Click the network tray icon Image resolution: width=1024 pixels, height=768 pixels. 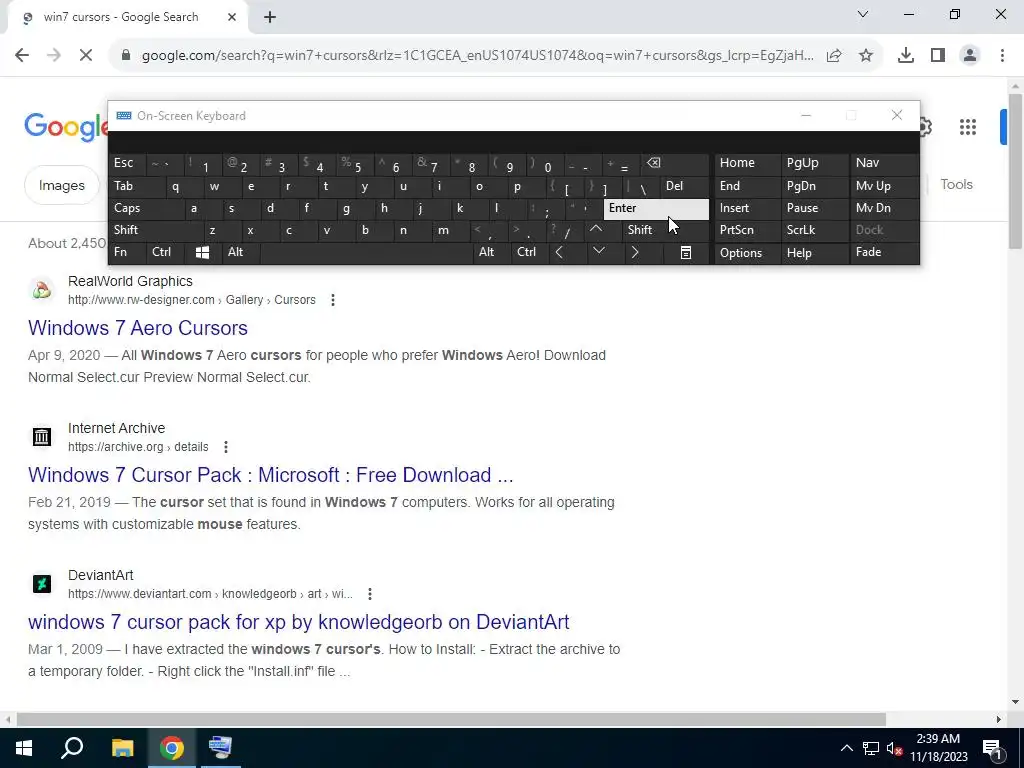click(871, 748)
